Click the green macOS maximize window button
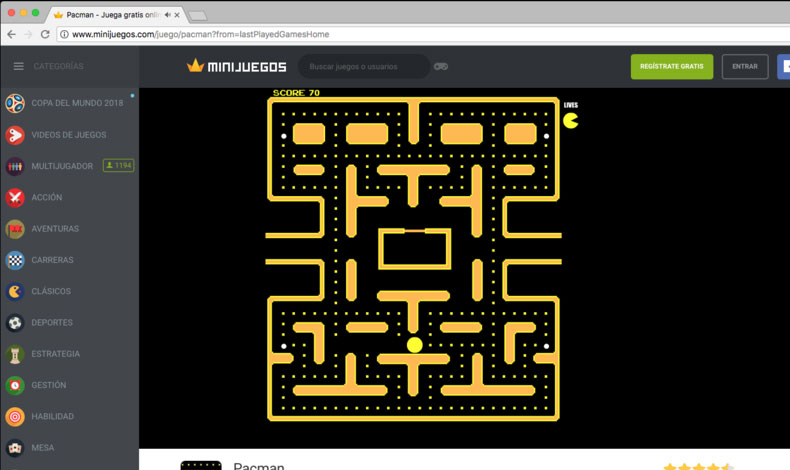This screenshot has height=470, width=790. tap(35, 13)
